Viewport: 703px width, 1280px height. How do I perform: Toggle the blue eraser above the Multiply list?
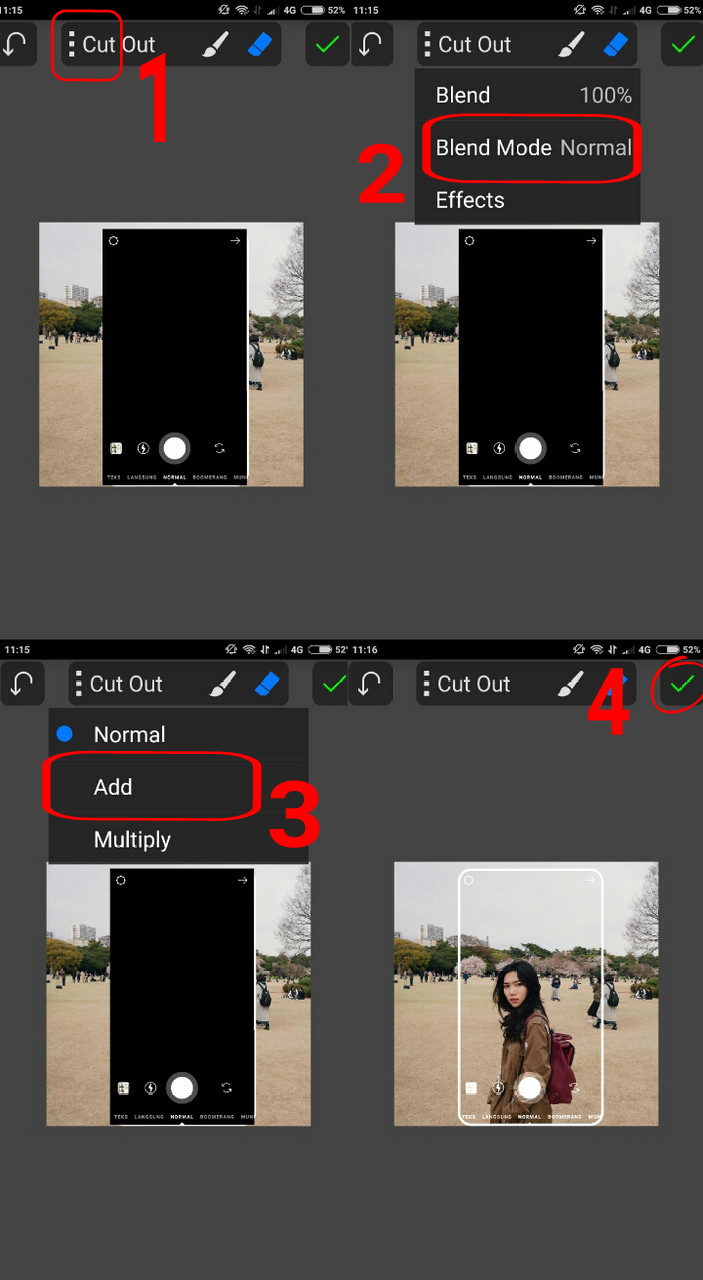pyautogui.click(x=266, y=684)
